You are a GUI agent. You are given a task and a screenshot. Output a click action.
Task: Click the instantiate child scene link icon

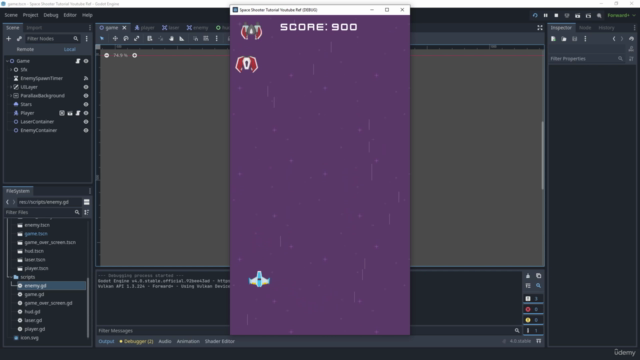click(x=19, y=38)
